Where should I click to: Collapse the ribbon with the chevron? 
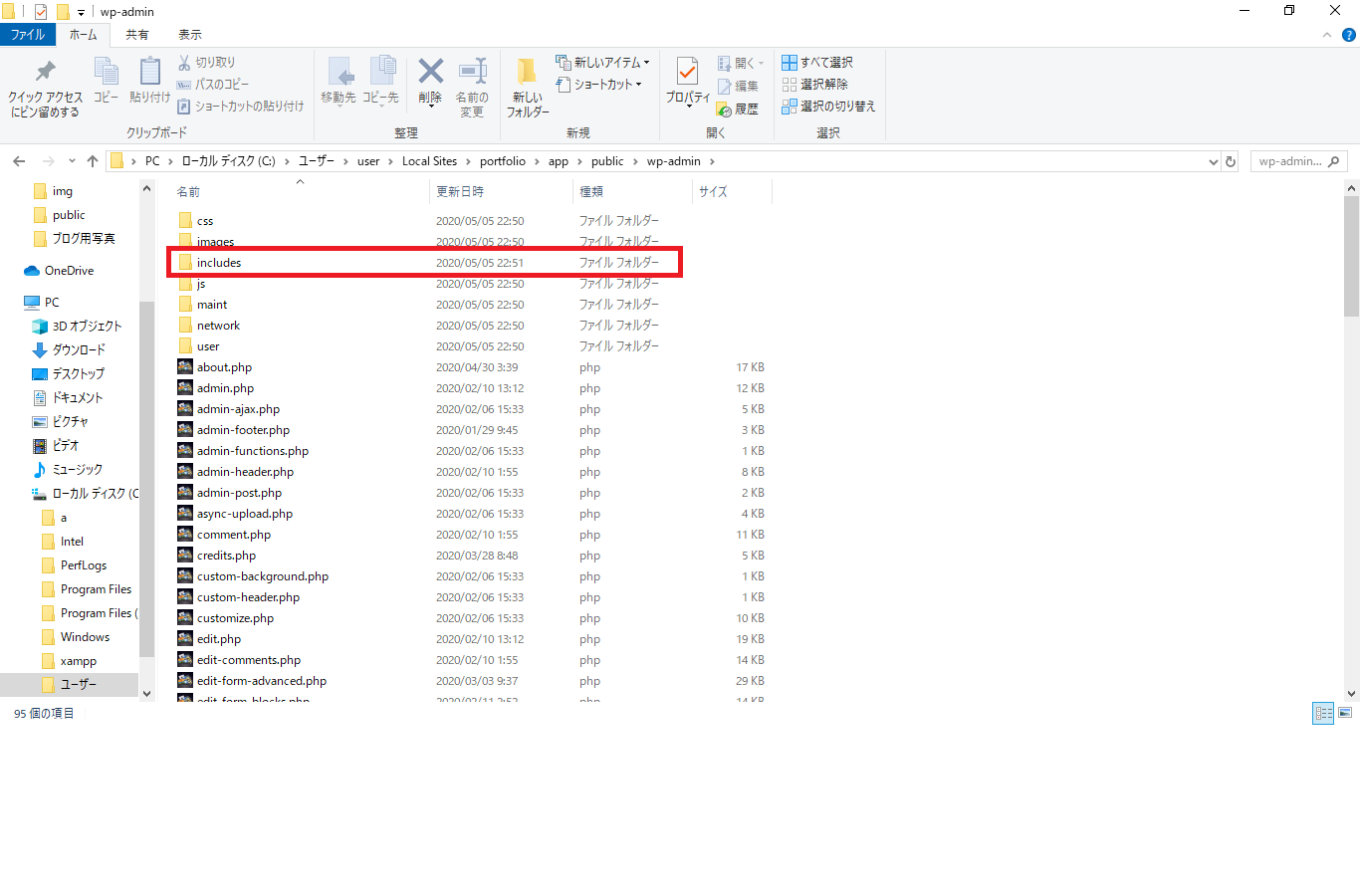point(1326,35)
